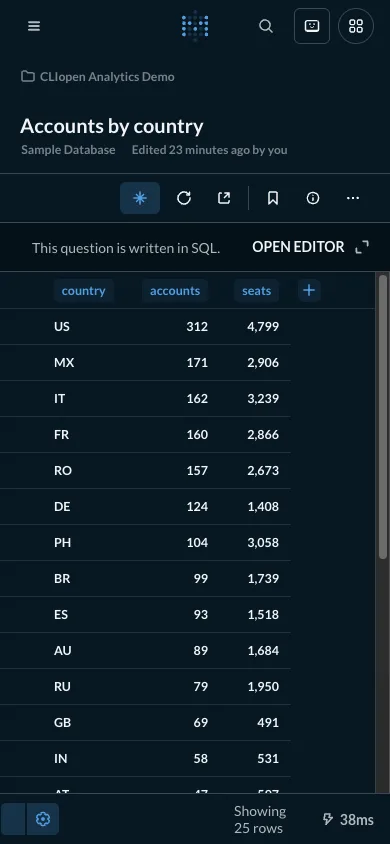This screenshot has width=390, height=844.
Task: Click the Showing 25 rows label
Action: (260, 819)
